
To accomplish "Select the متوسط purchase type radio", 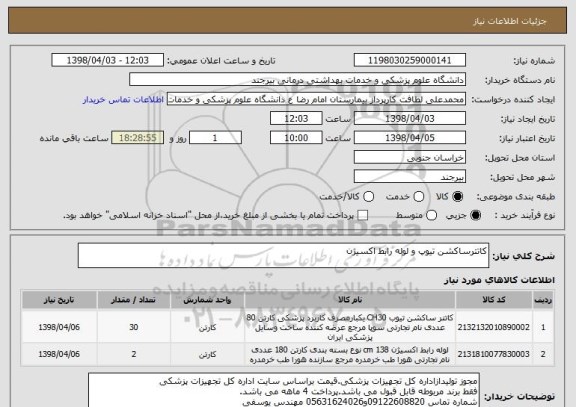I will tap(431, 215).
